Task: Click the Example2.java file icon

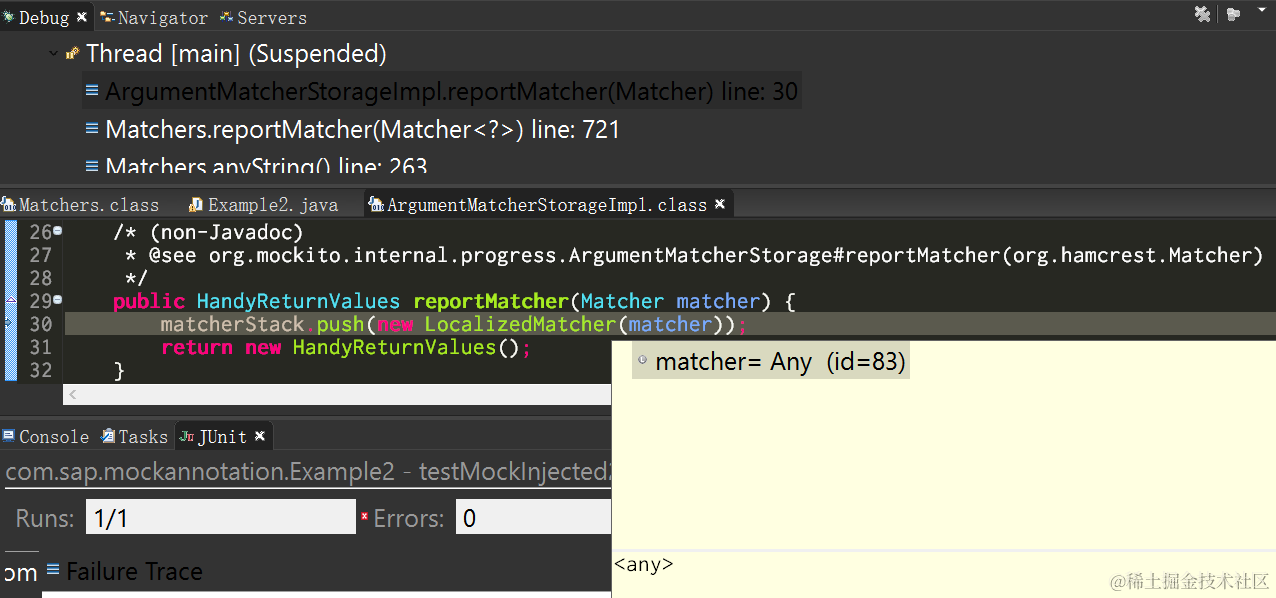Action: pyautogui.click(x=196, y=205)
